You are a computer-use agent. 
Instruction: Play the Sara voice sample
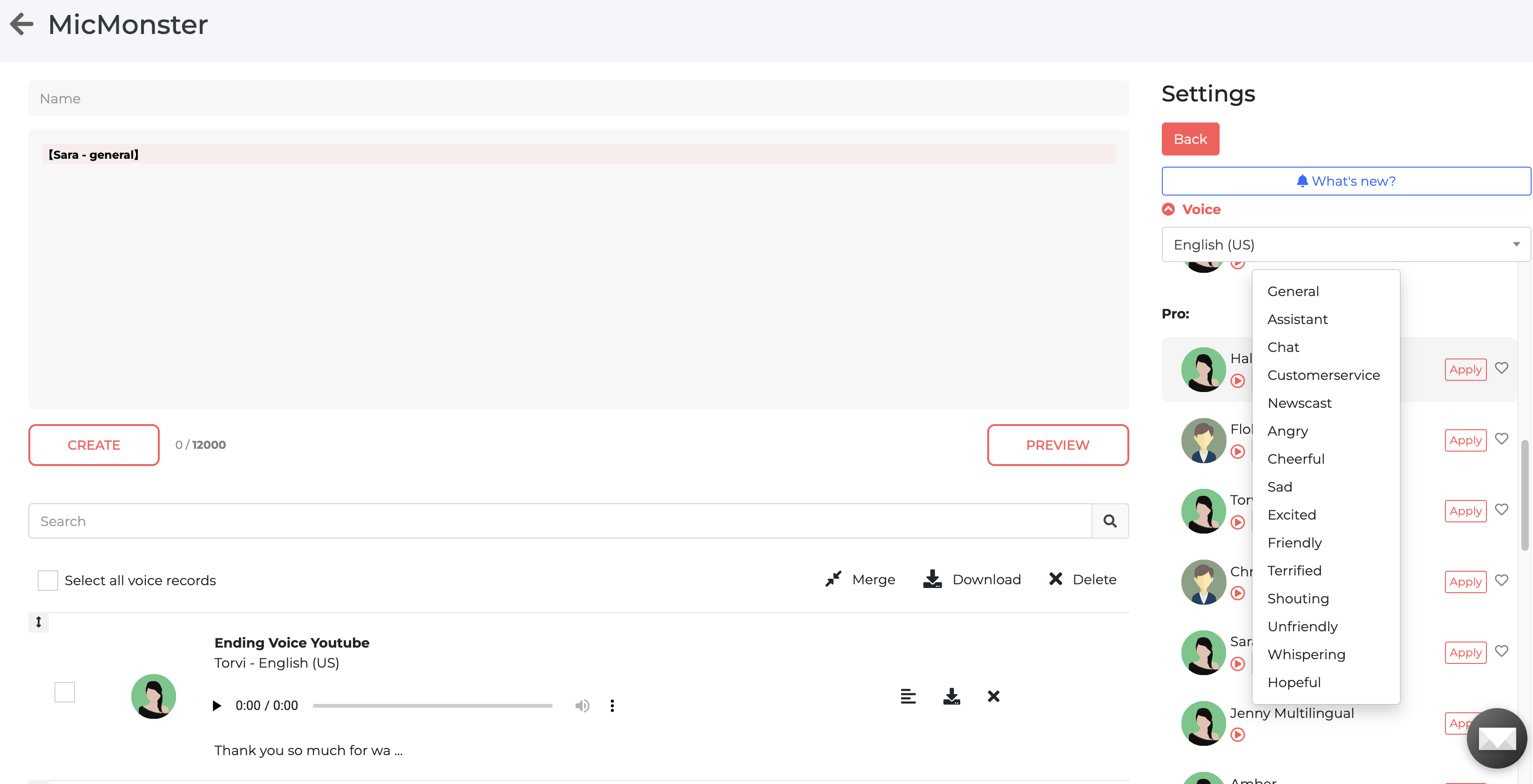point(1238,664)
